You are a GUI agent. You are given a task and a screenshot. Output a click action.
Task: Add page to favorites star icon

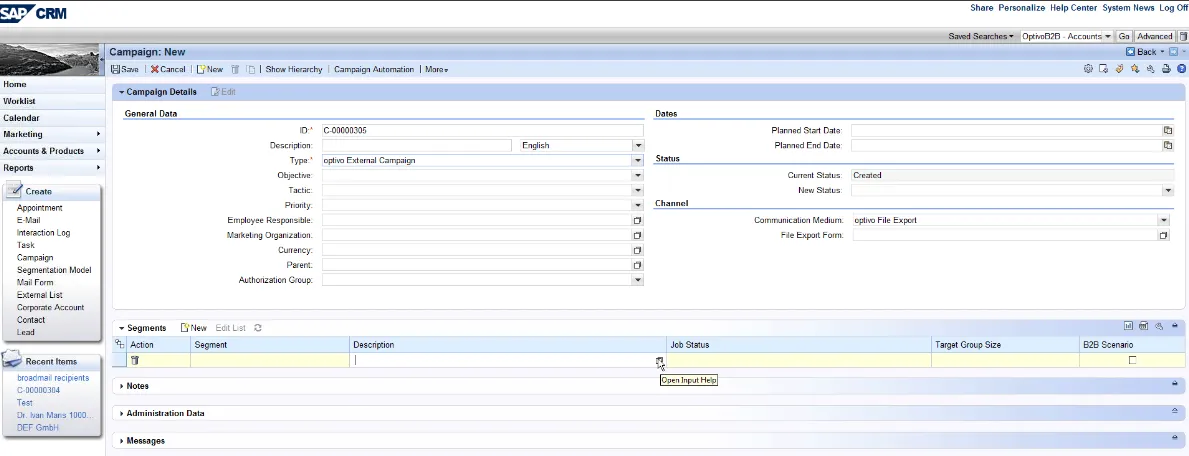point(1134,68)
